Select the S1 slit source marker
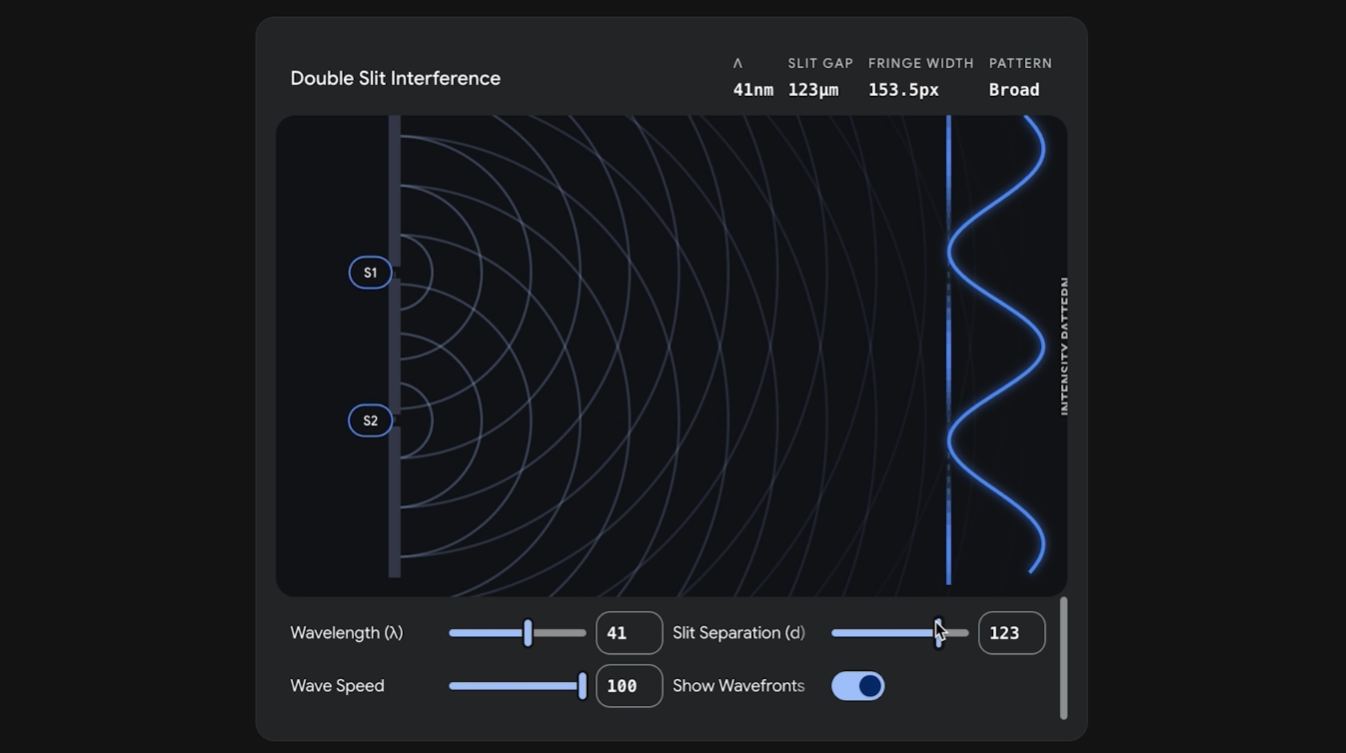The width and height of the screenshot is (1346, 753). coord(370,272)
